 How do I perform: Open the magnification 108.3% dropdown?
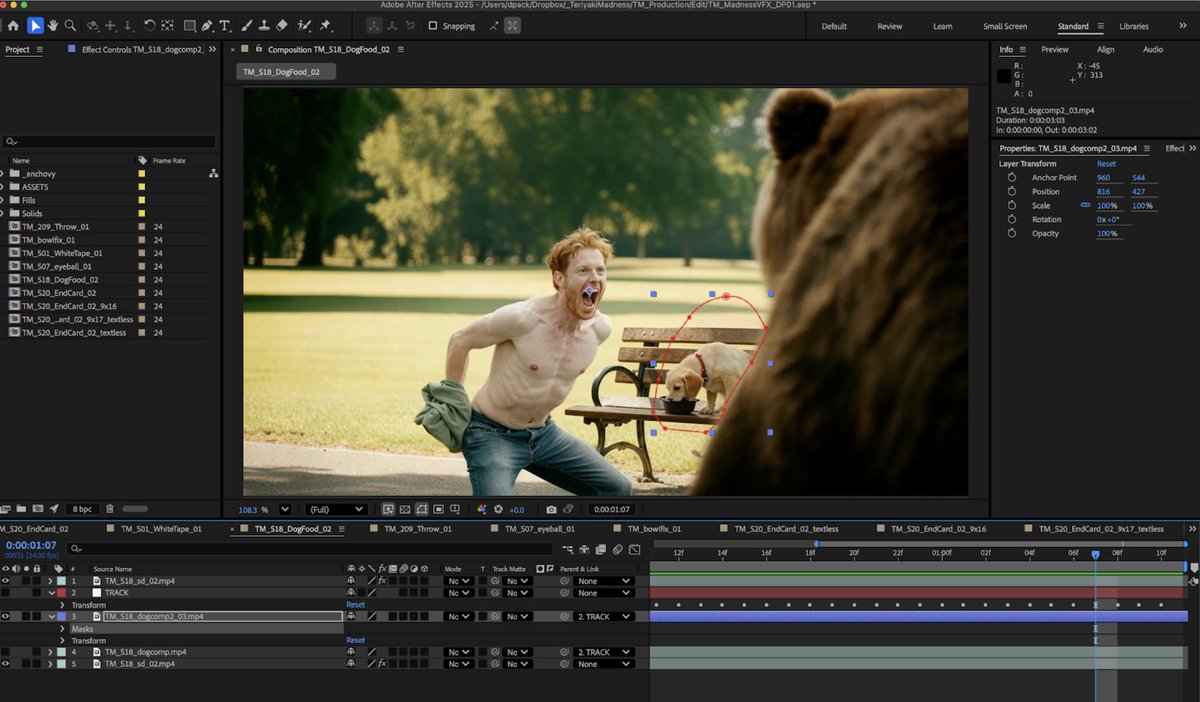(x=285, y=510)
